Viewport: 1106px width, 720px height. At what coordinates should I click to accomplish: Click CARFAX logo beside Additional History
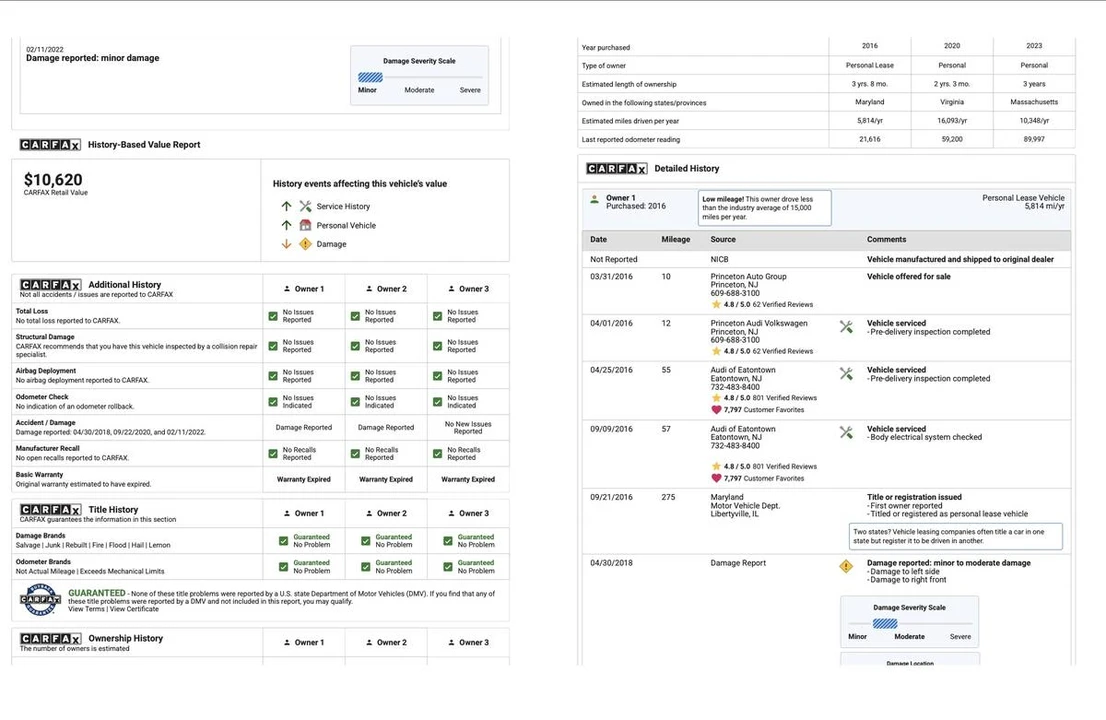click(x=50, y=284)
